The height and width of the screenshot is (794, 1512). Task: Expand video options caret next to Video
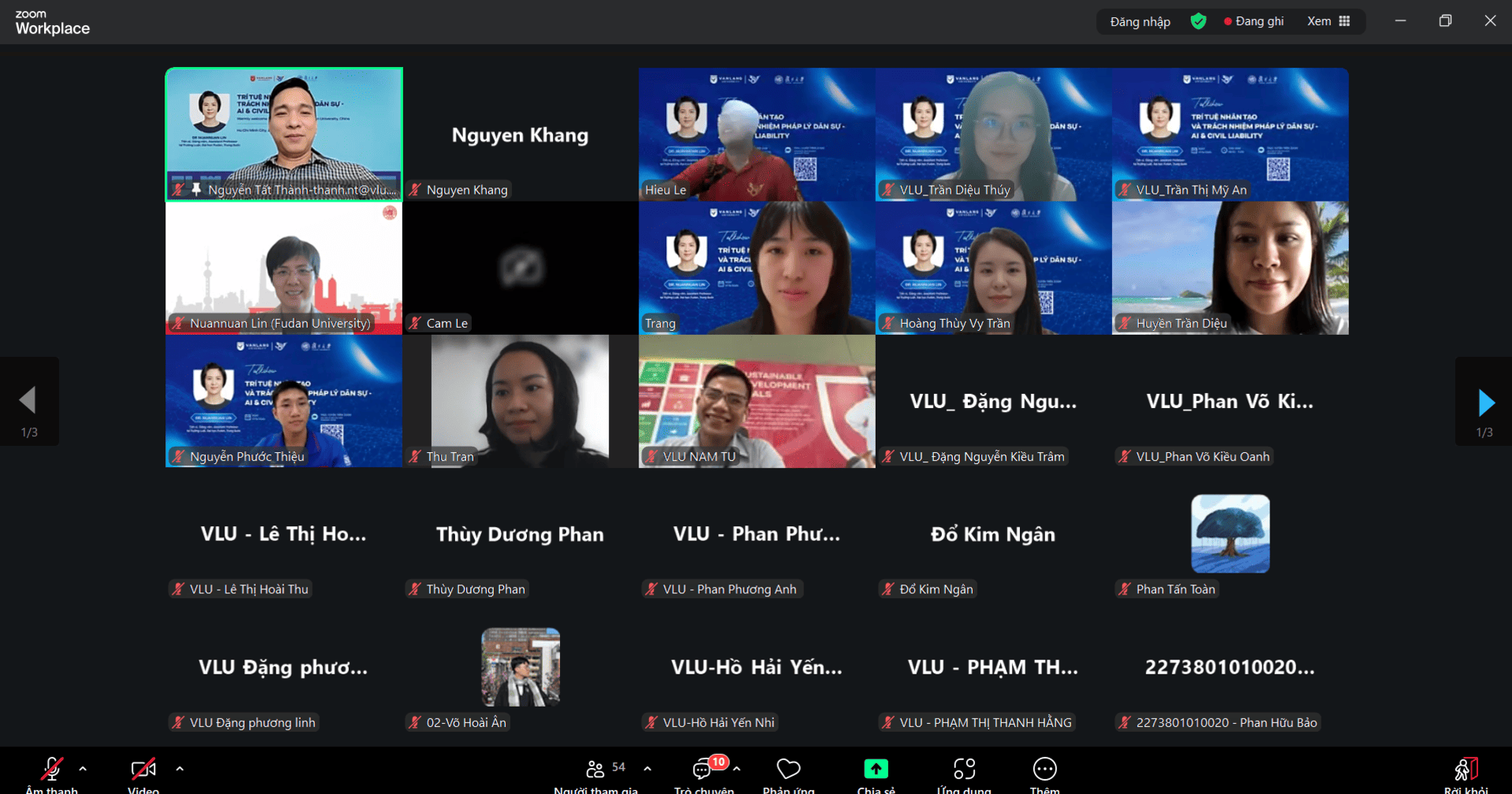pos(180,769)
